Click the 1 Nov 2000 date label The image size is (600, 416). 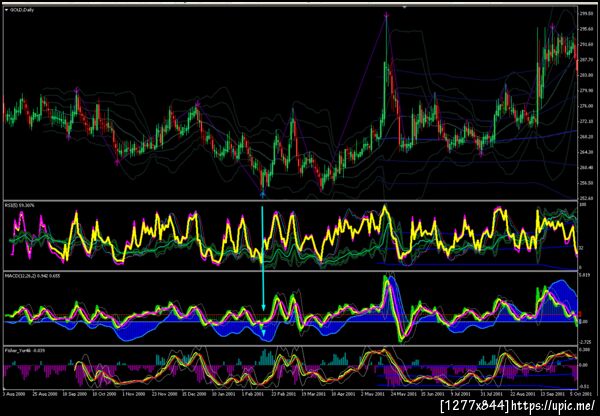click(x=134, y=393)
